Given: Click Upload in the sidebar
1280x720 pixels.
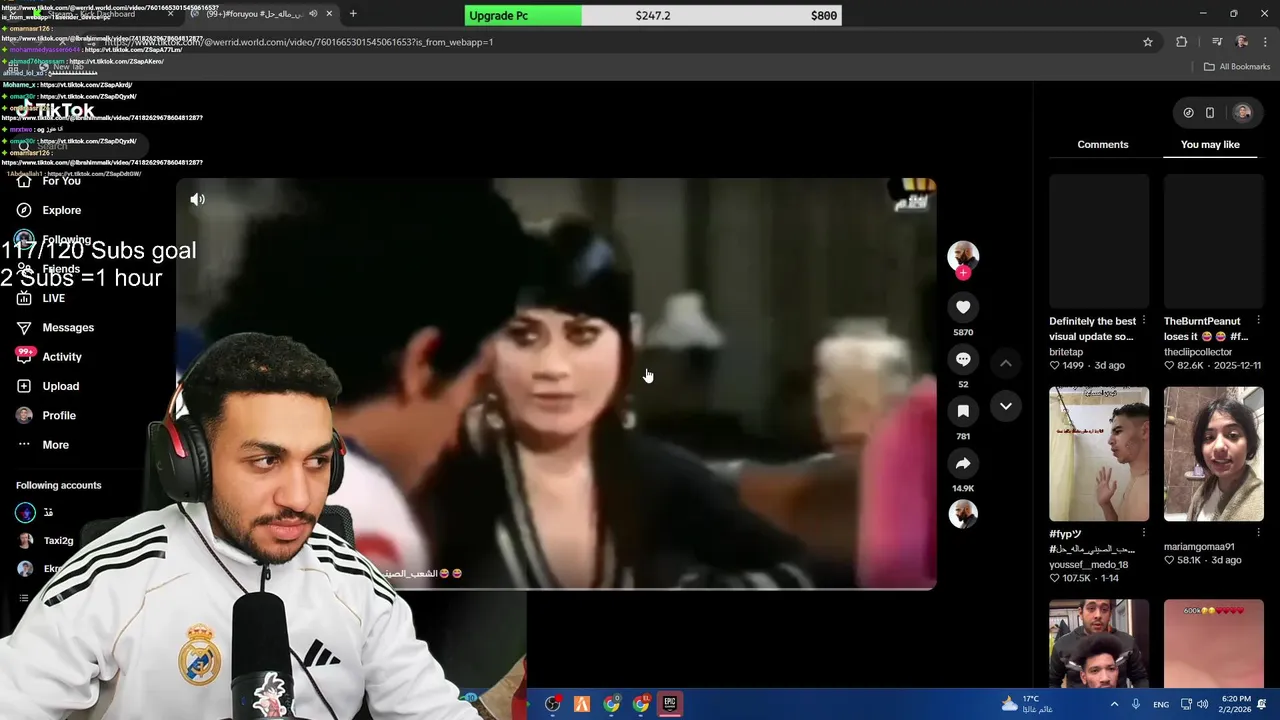Looking at the screenshot, I should [x=60, y=386].
